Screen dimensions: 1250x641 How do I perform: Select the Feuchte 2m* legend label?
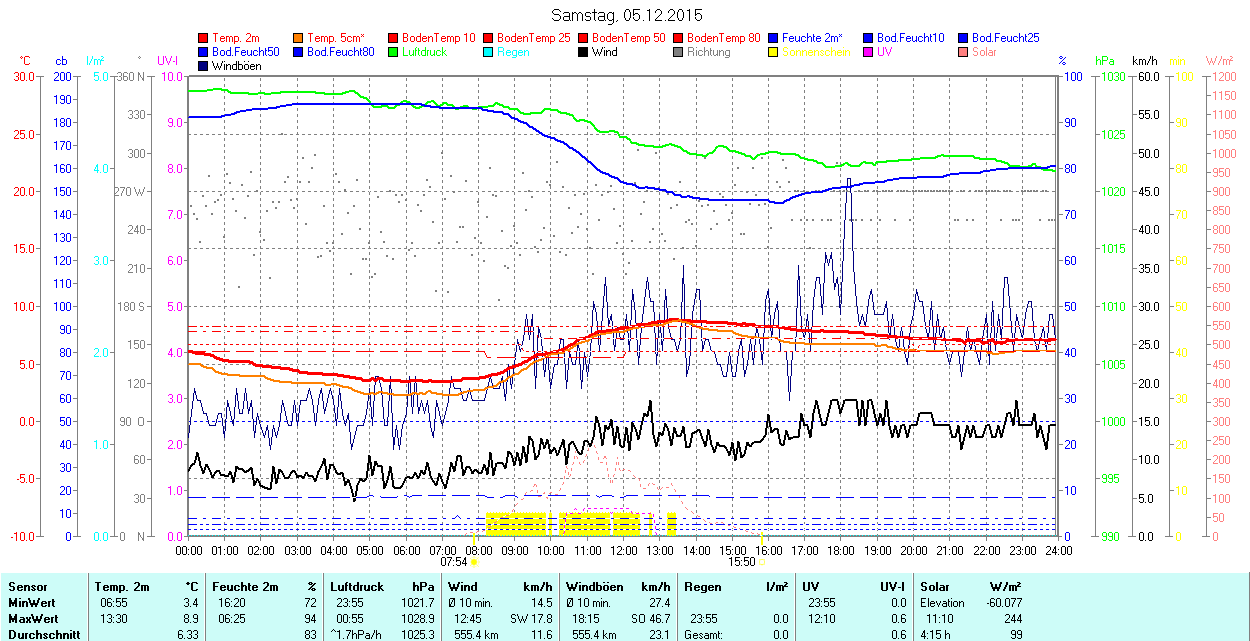(812, 38)
